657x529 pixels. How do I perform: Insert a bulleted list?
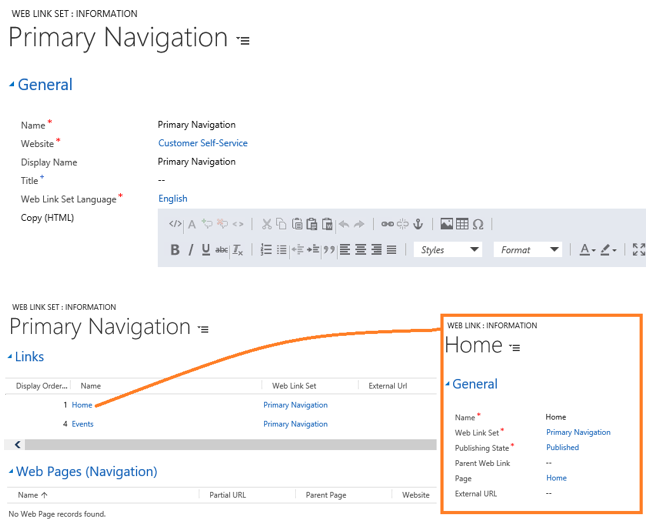pos(282,250)
